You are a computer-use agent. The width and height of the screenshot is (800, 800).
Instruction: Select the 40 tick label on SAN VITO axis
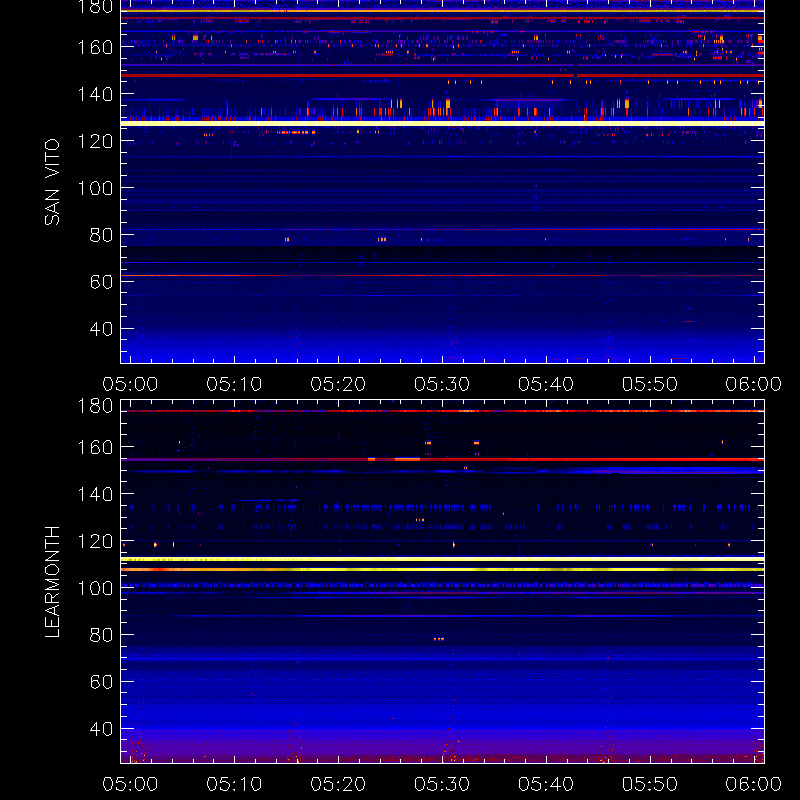click(101, 329)
